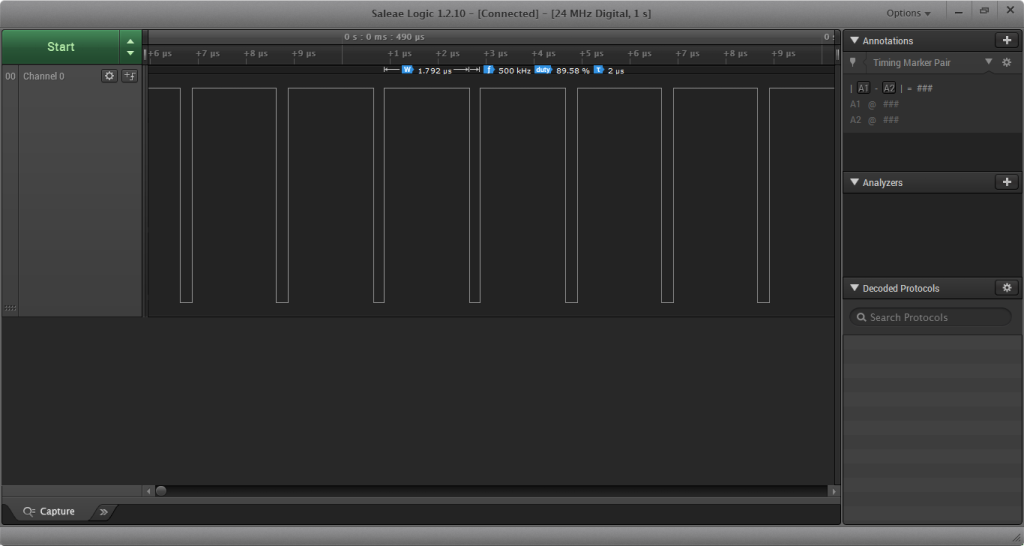
Task: Open Timing Marker Pair gear settings
Action: tap(1006, 63)
